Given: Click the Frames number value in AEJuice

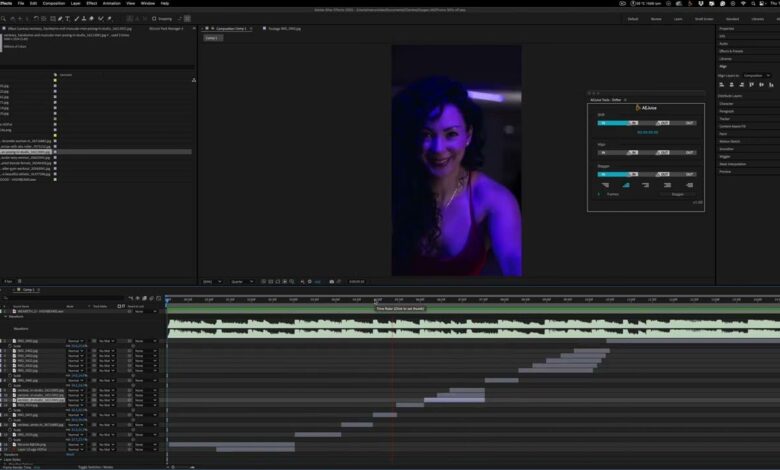Looking at the screenshot, I should [599, 194].
